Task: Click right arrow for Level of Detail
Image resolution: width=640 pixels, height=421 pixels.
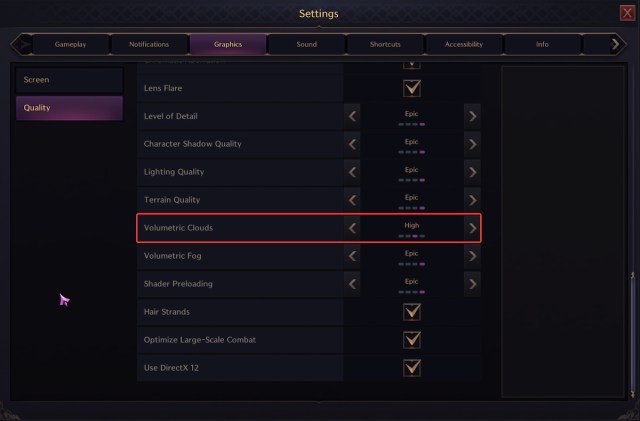Action: (x=472, y=116)
